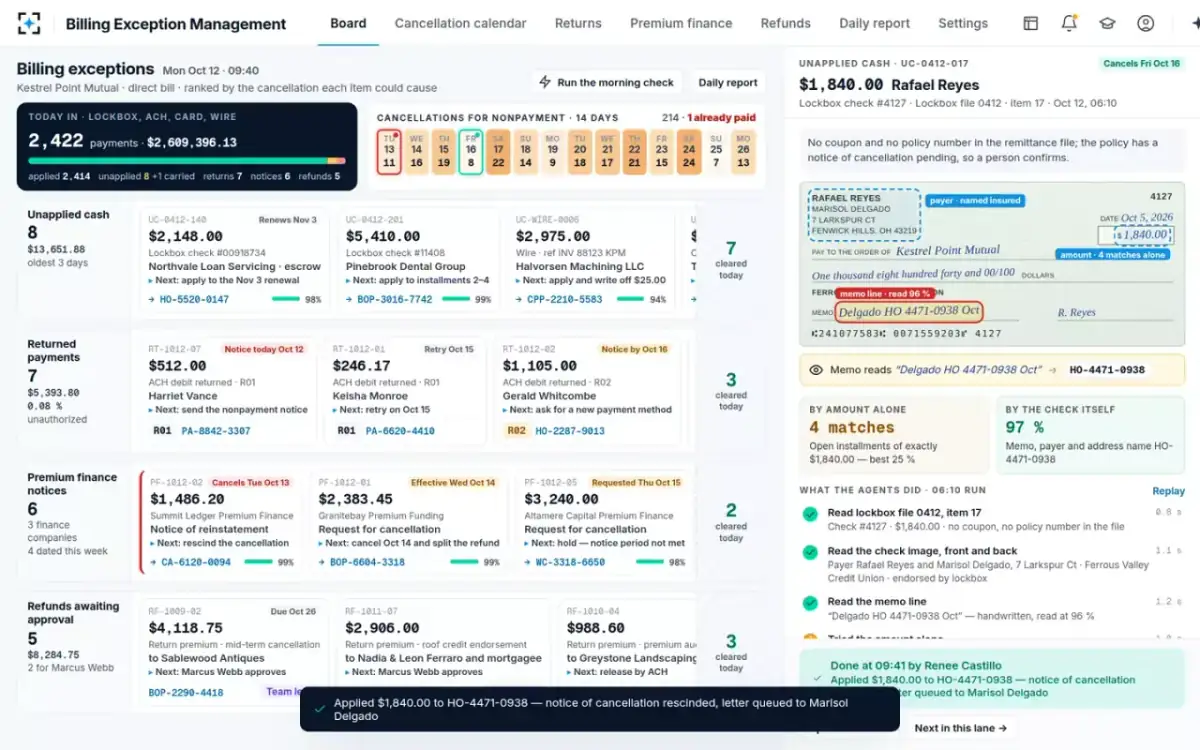1200x750 pixels.
Task: Click the Notice today Oct 12 badge
Action: coord(264,350)
